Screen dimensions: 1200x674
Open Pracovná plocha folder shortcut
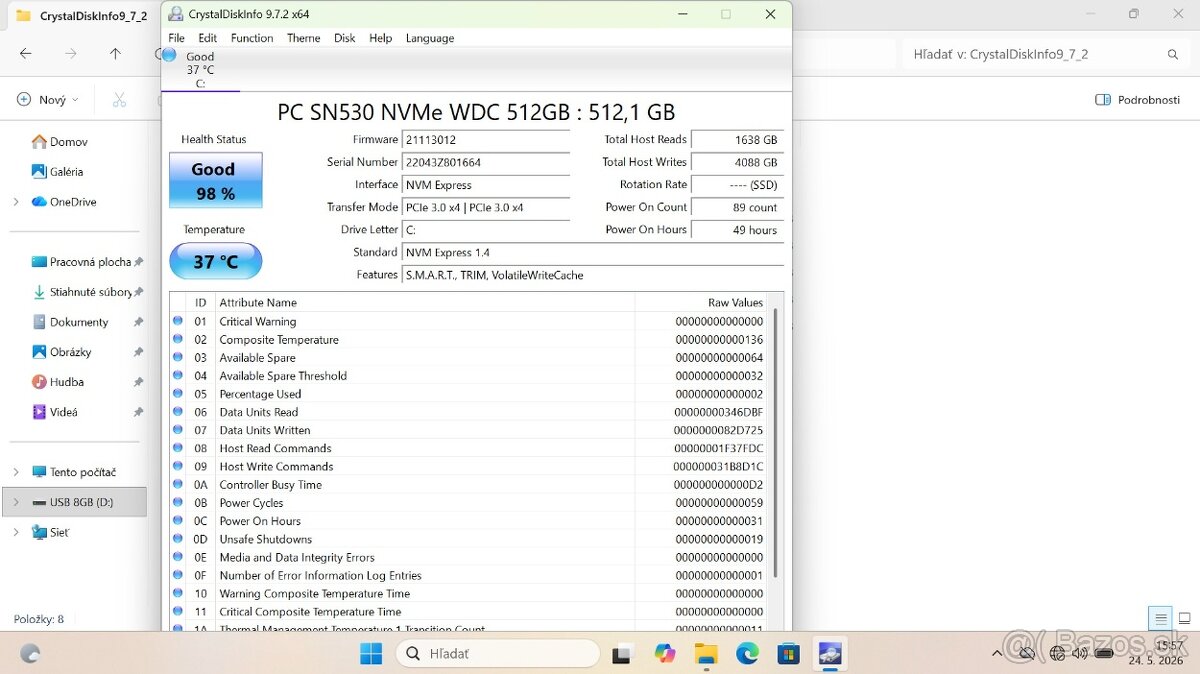(82, 262)
